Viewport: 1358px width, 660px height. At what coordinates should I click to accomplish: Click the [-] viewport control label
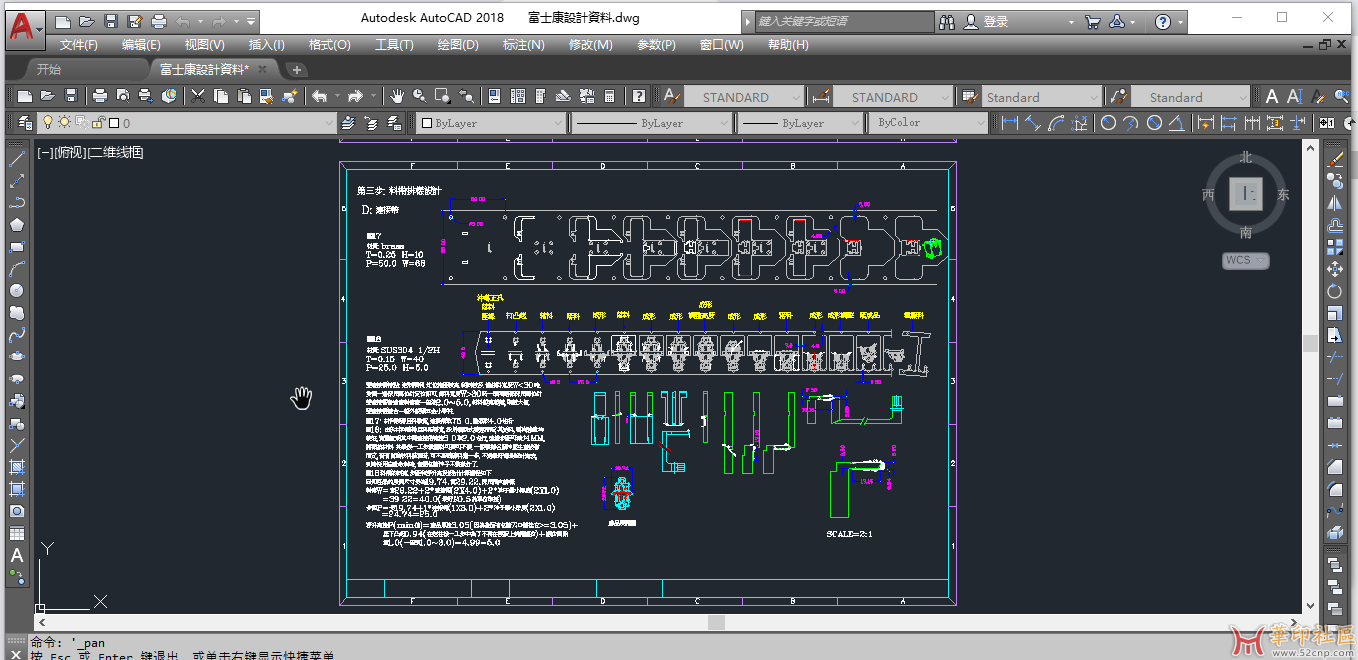45,153
